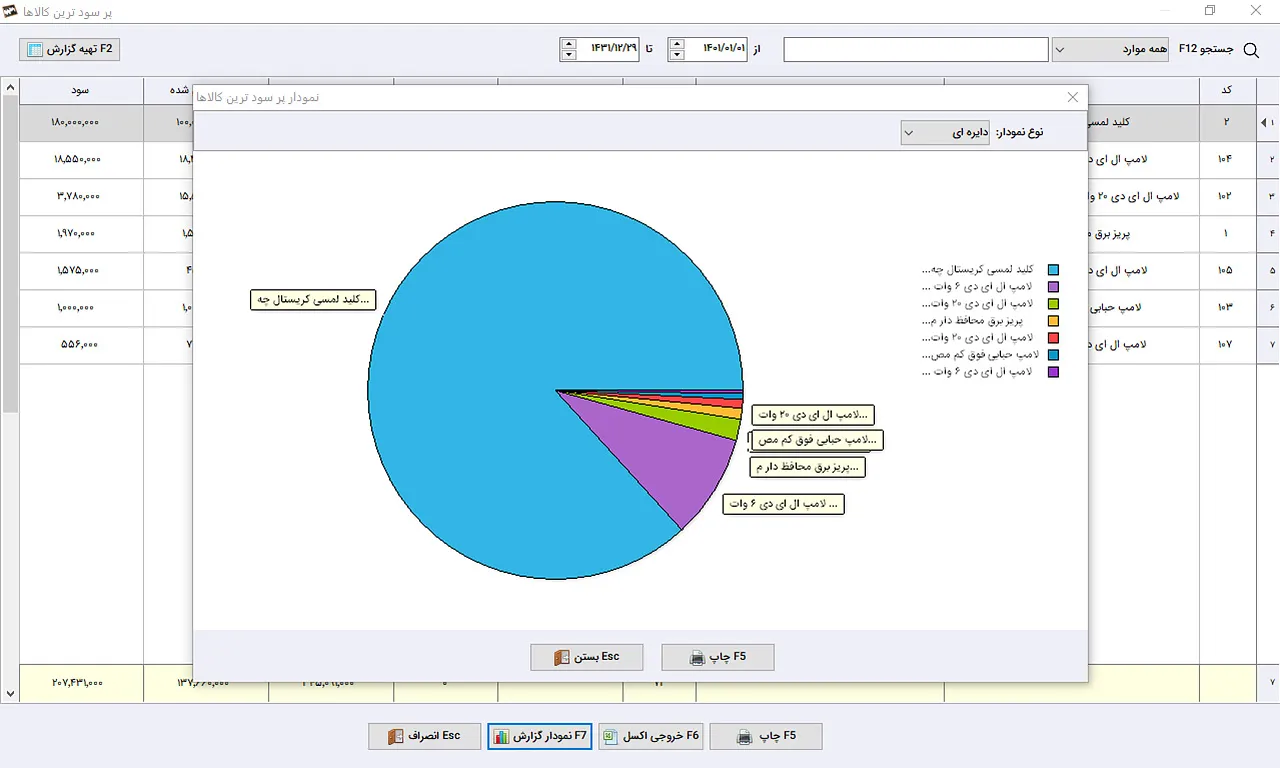The height and width of the screenshot is (768, 1280).
Task: Click the magnifier search icon
Action: pyautogui.click(x=1250, y=49)
